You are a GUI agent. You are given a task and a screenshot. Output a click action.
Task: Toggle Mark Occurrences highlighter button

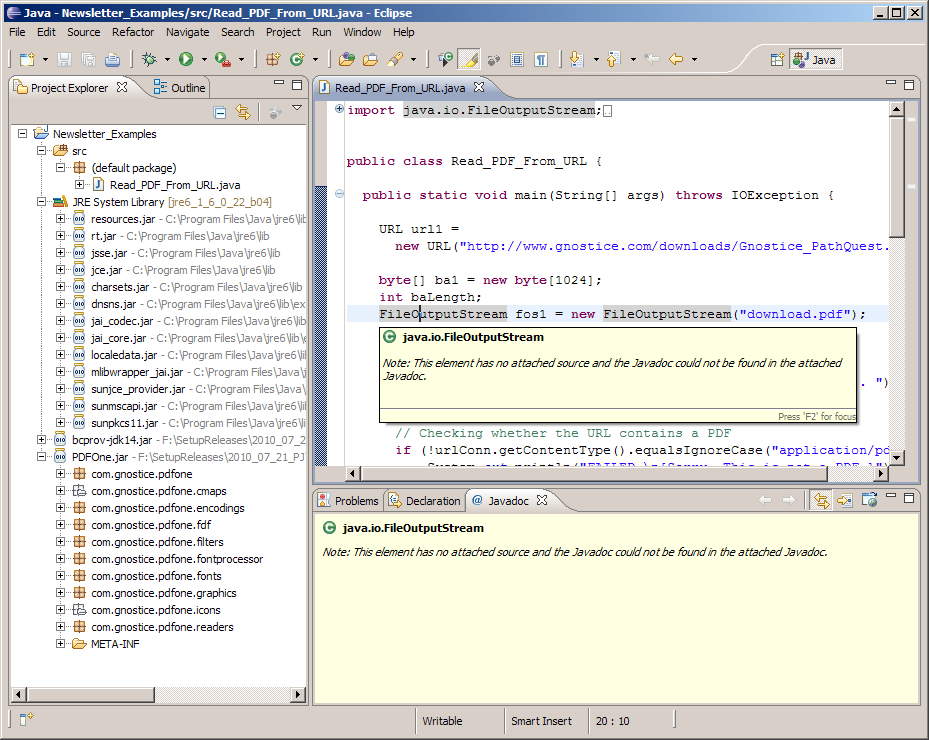point(469,59)
